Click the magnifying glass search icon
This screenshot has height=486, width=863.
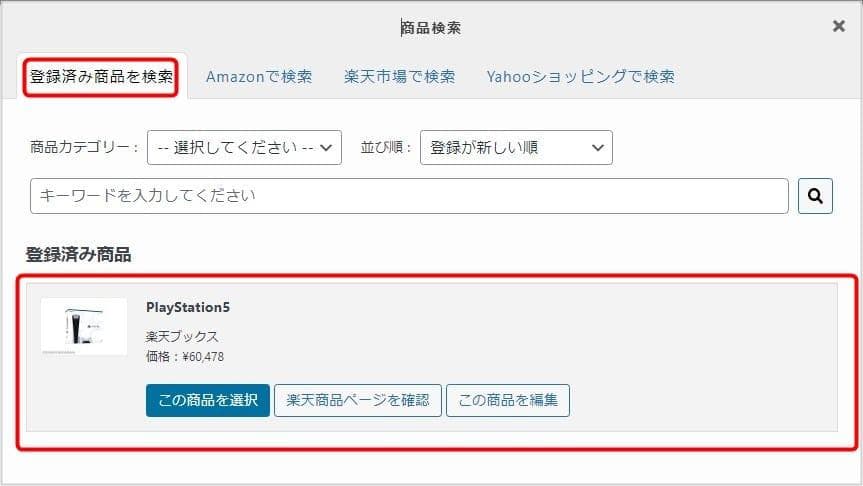[815, 196]
